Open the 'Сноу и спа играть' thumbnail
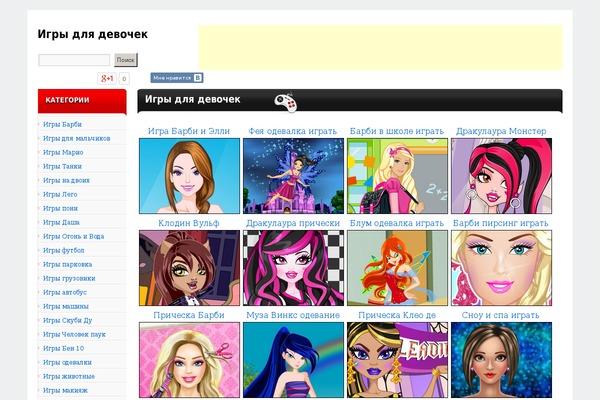This screenshot has width=600, height=400. 502,360
